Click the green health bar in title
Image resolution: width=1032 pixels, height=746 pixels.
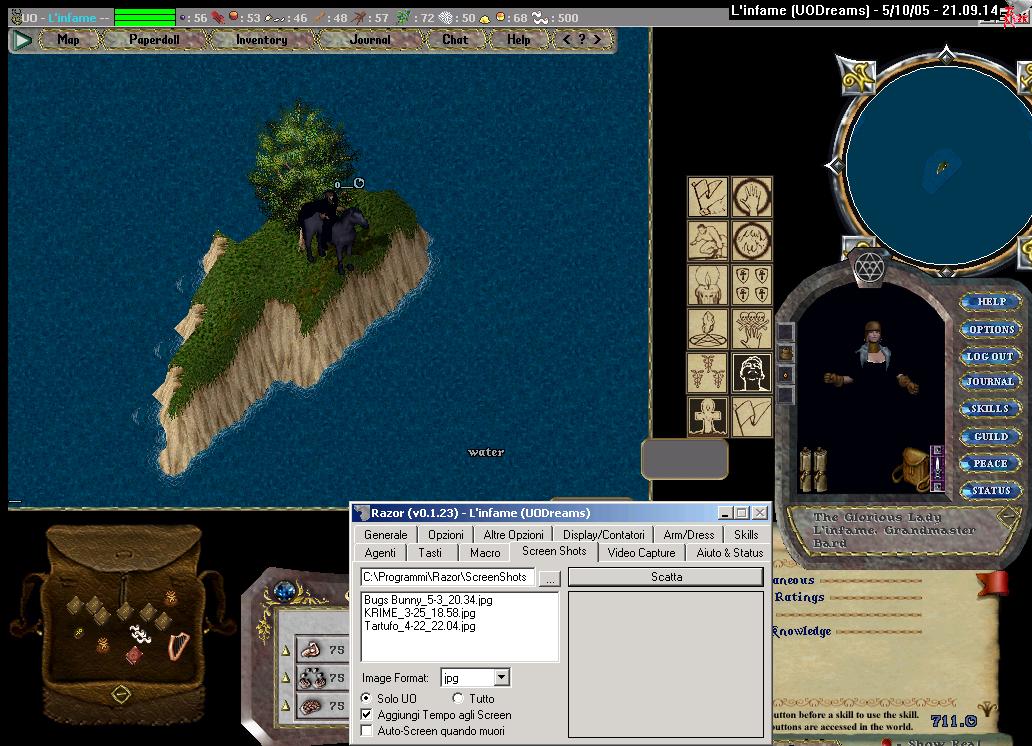click(145, 17)
